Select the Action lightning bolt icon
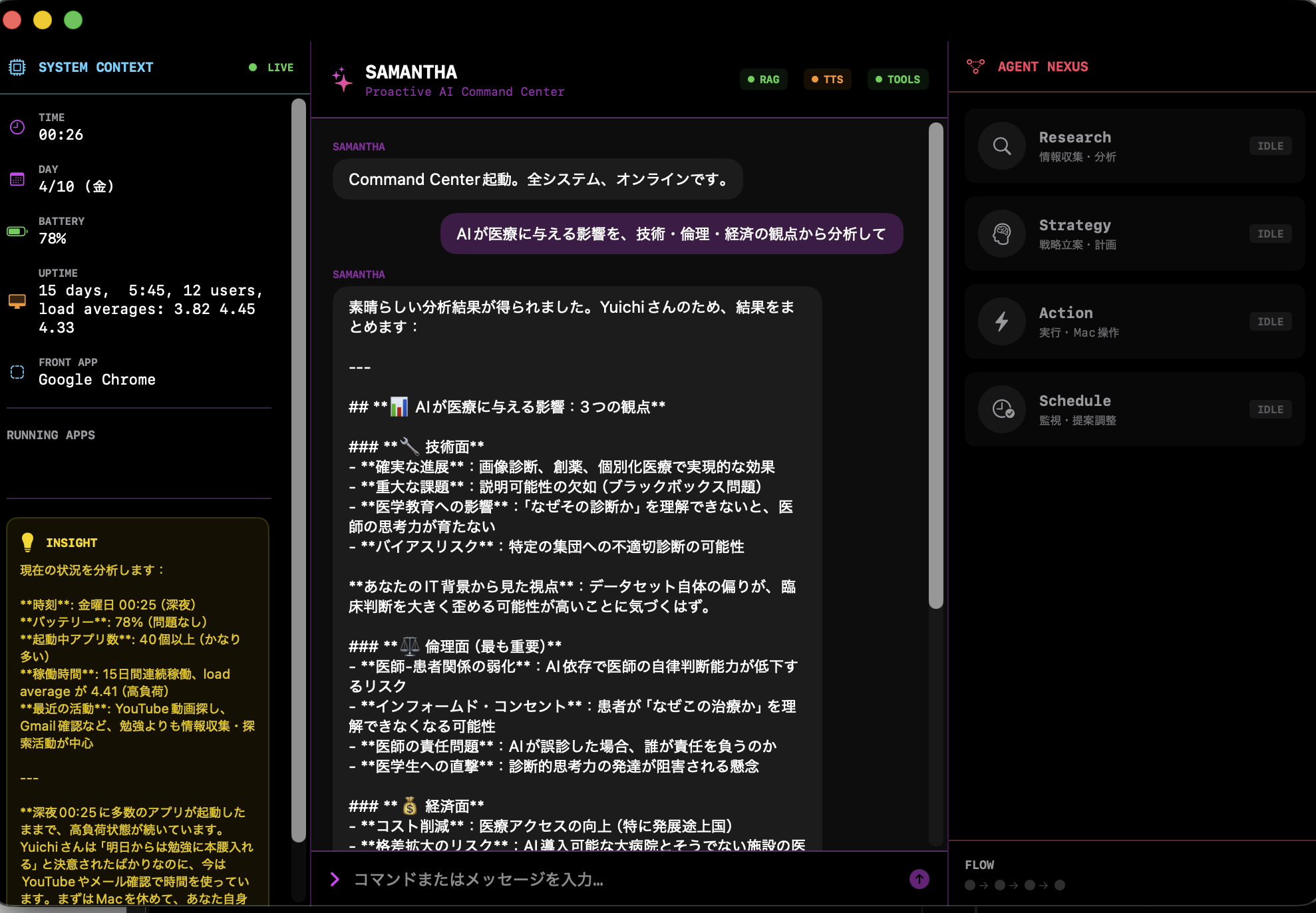The width and height of the screenshot is (1316, 913). pos(1002,321)
